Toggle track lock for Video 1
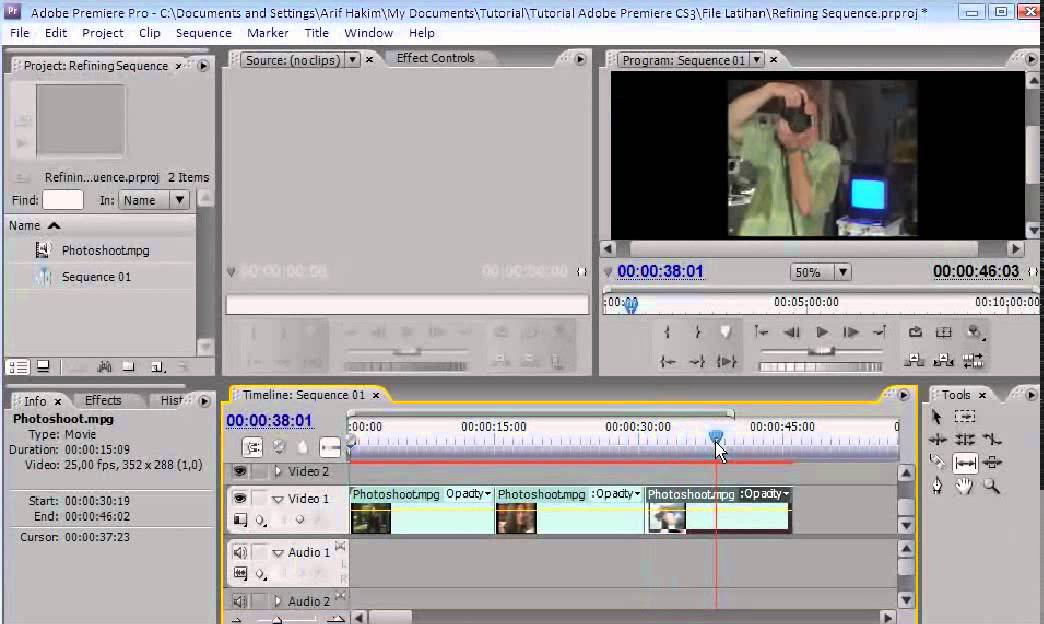 (x=260, y=498)
